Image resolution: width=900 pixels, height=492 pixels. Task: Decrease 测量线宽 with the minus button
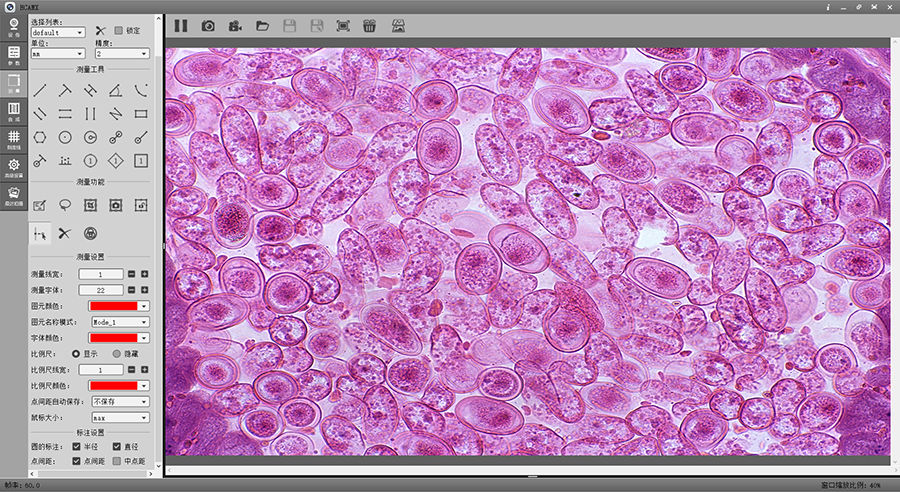pos(131,274)
